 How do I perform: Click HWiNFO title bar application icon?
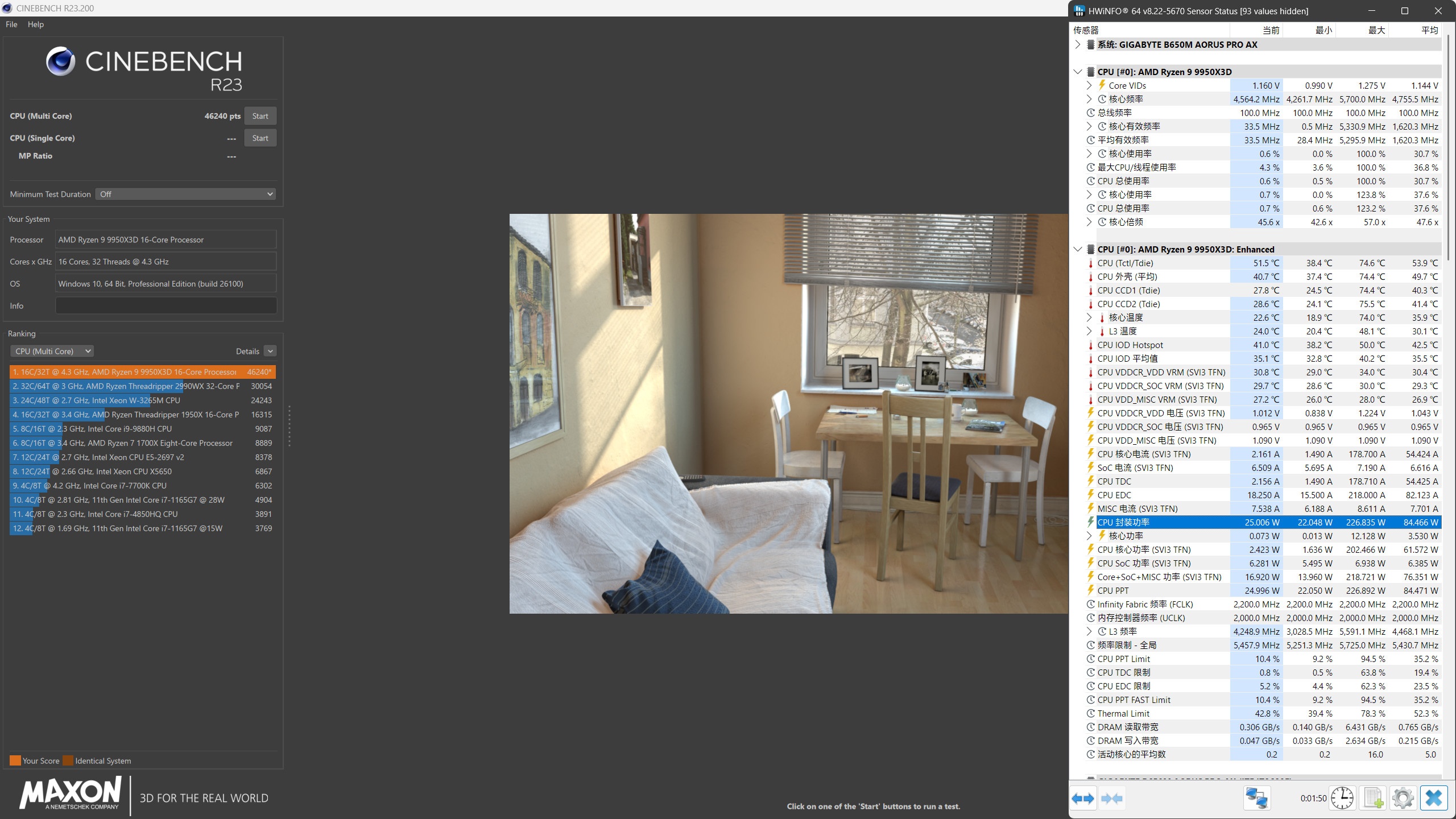tap(1079, 11)
